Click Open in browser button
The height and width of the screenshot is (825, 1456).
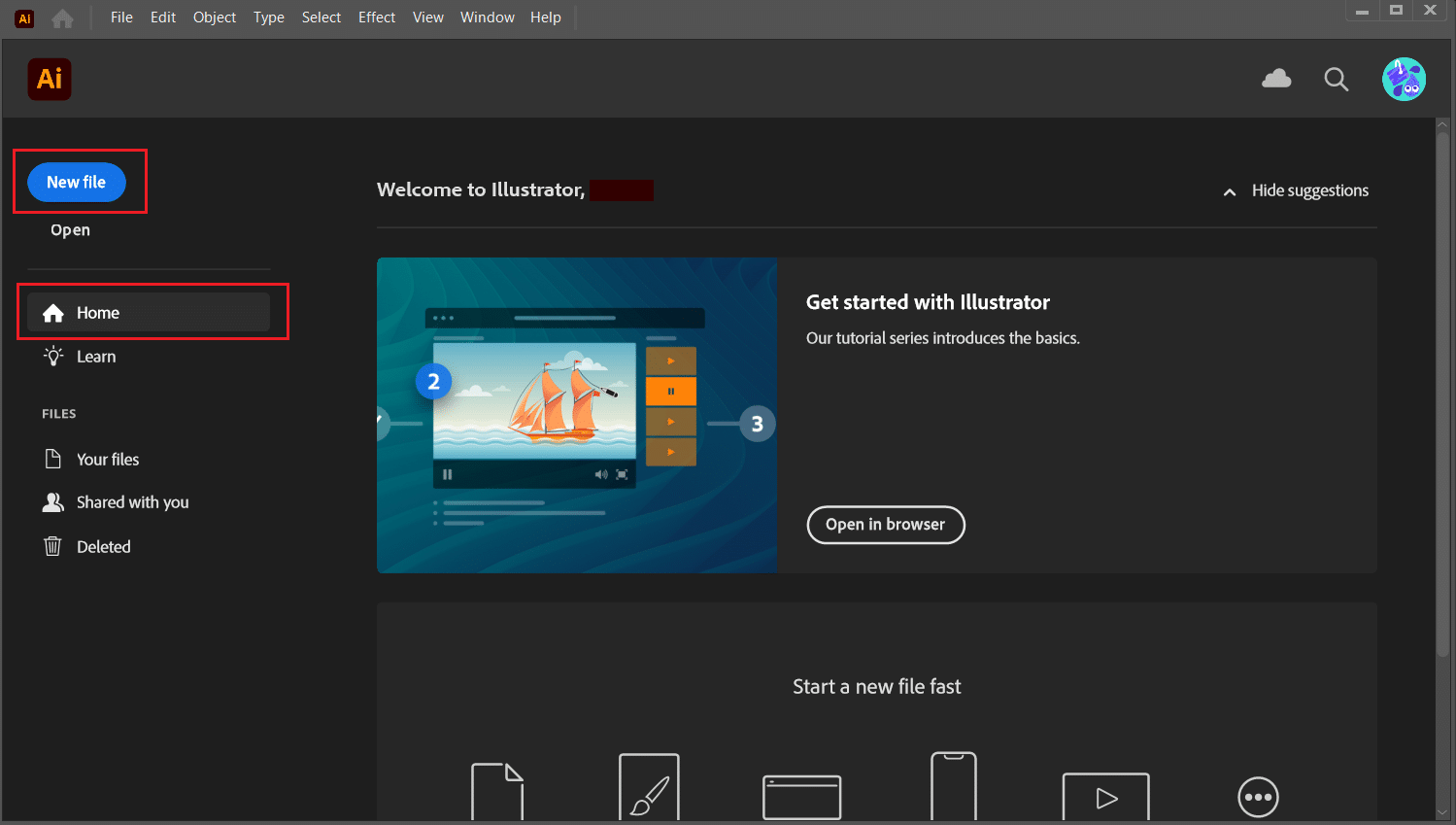tap(886, 525)
